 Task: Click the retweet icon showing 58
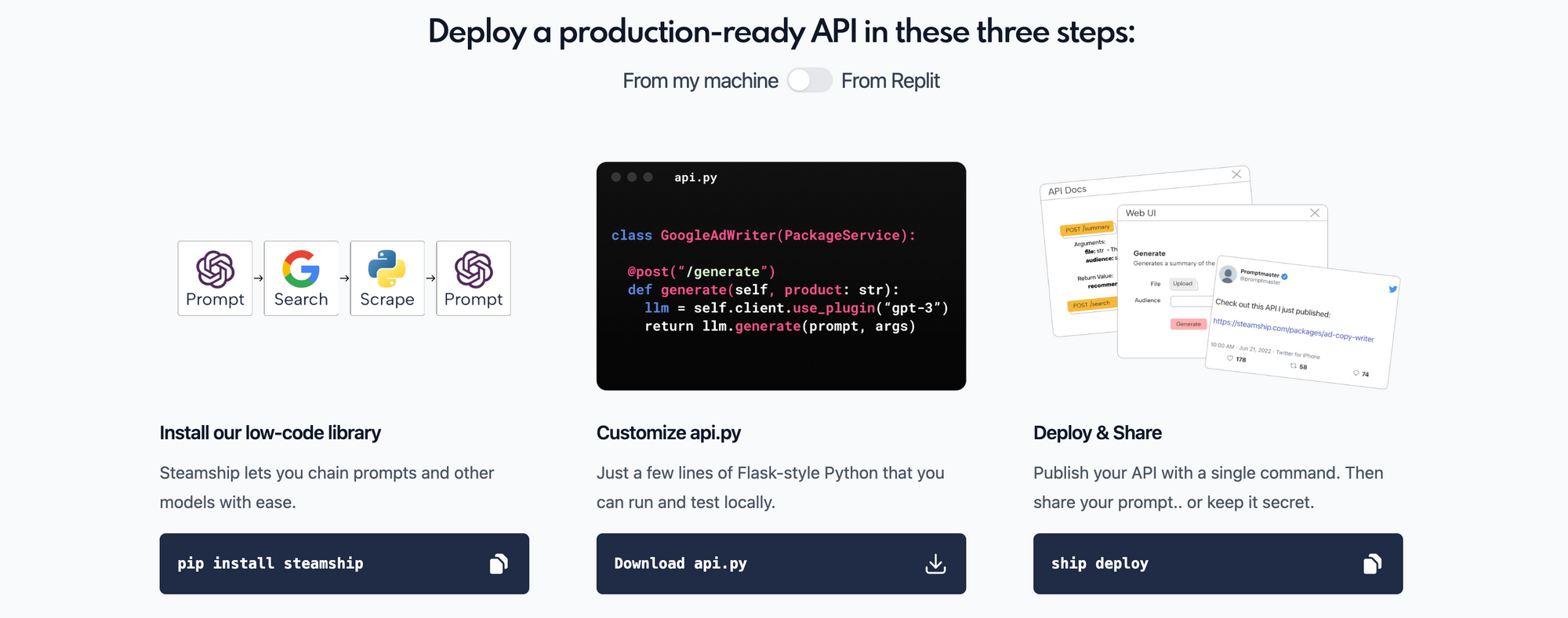point(1293,365)
